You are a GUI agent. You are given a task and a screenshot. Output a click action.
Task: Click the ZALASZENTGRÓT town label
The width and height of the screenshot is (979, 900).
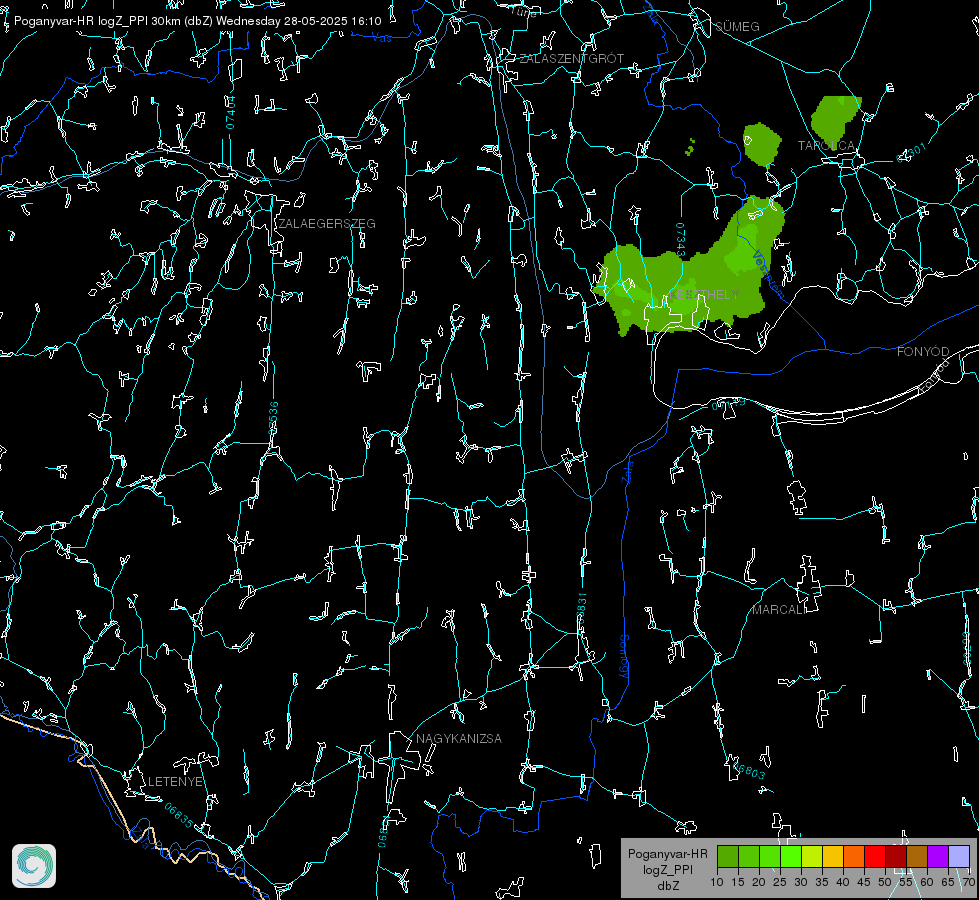[x=571, y=59]
